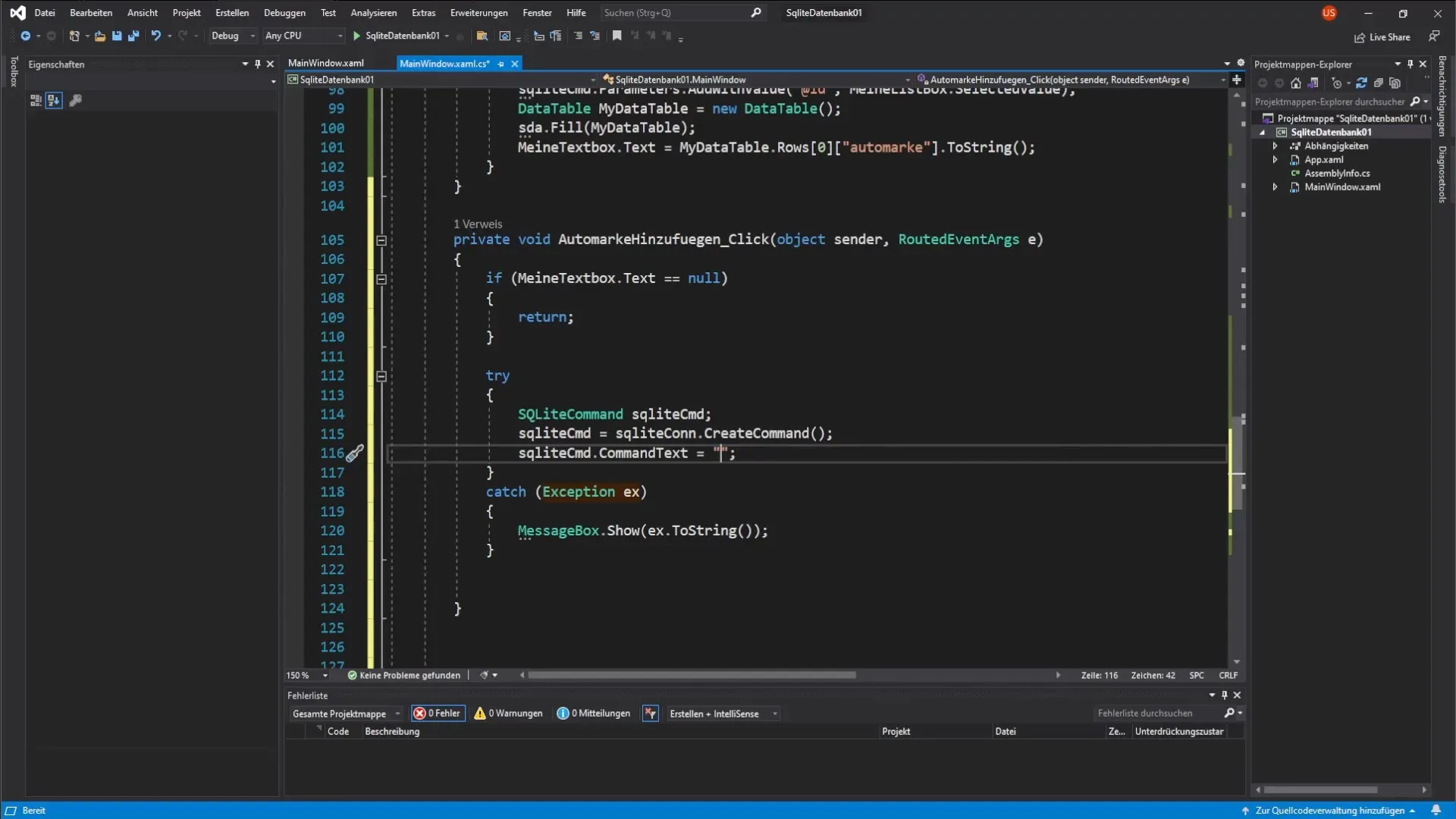Toggle the 0 Mitteilungen filter
The image size is (1456, 819).
594,714
